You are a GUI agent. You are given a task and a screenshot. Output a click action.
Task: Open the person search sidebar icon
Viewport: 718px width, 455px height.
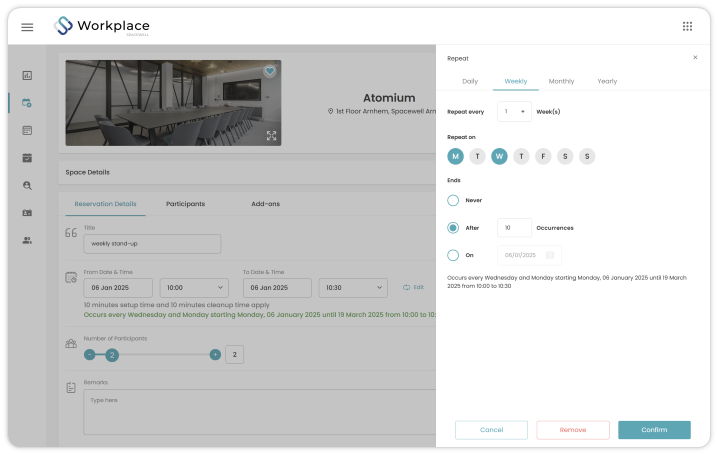(x=27, y=185)
